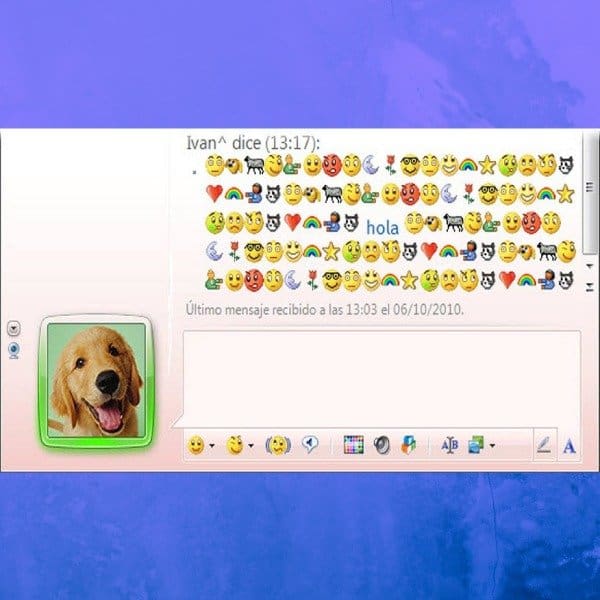
Task: Switch to handwriting pen input tab
Action: (x=544, y=446)
